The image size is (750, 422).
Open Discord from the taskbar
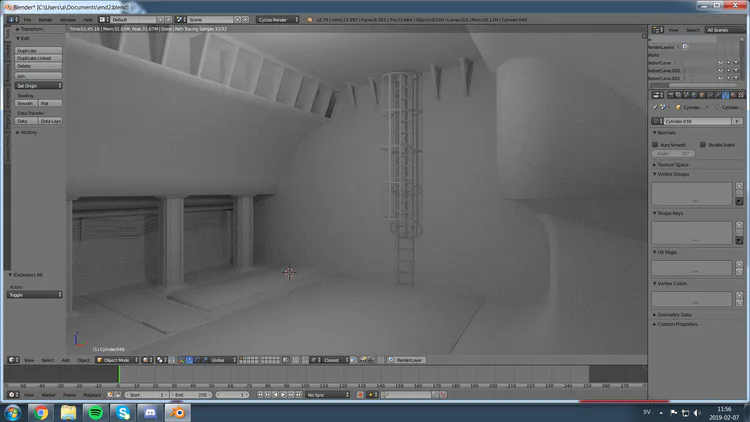click(150, 412)
